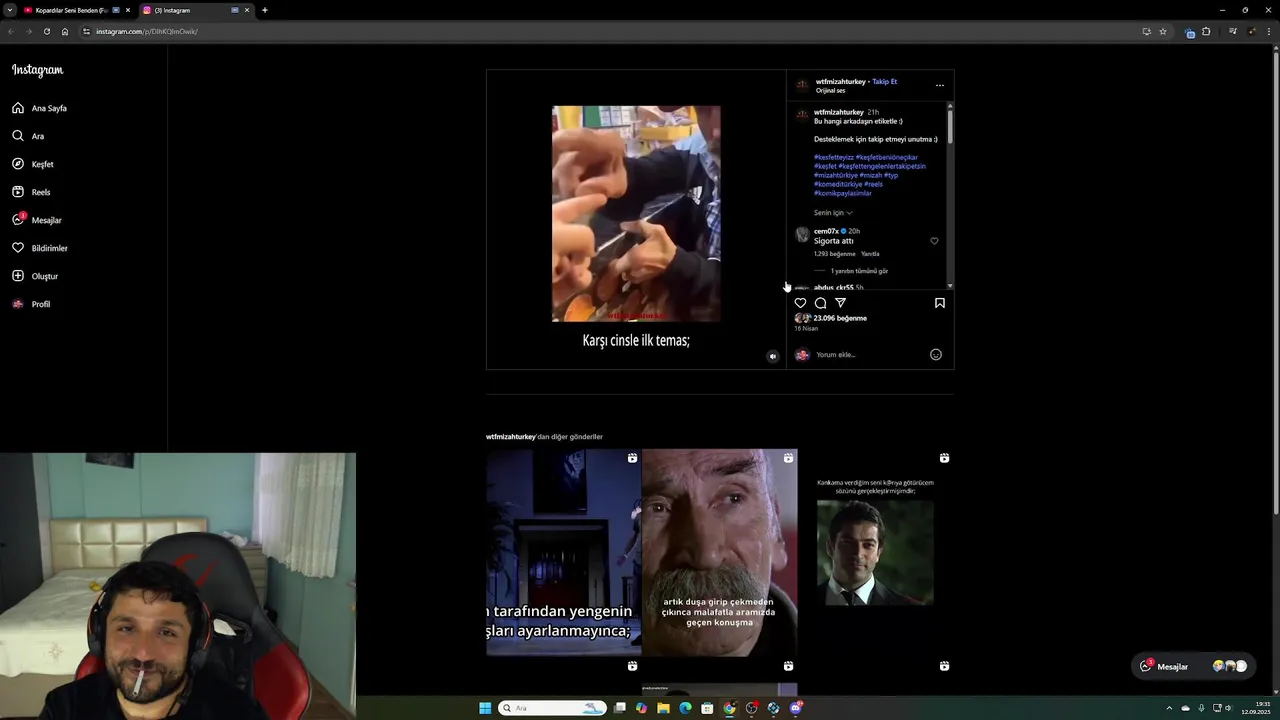Open the wtfmizahturkey username in the post header
The height and width of the screenshot is (720, 1280).
[x=841, y=82]
